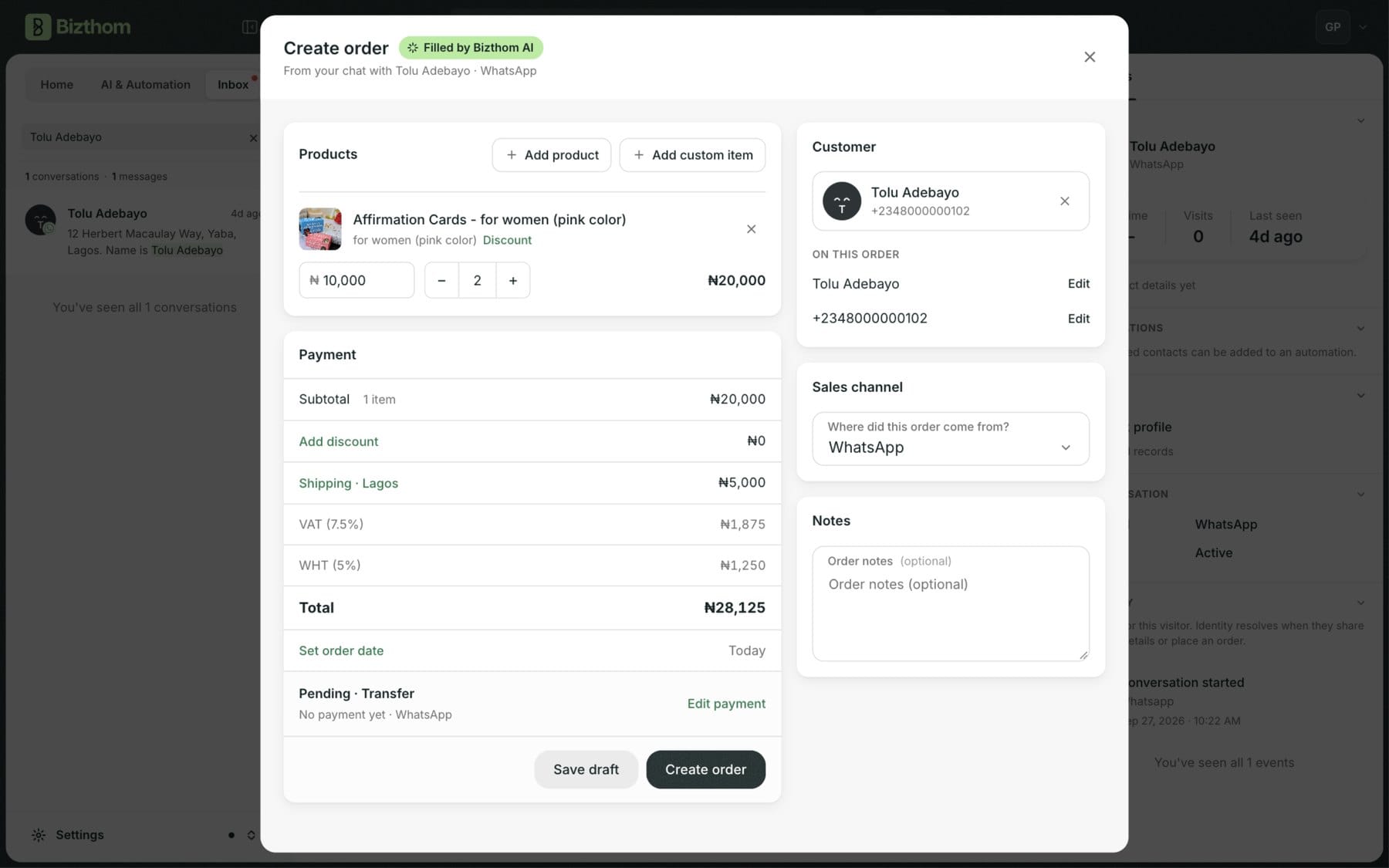Click Edit payment
1389x868 pixels.
726,704
